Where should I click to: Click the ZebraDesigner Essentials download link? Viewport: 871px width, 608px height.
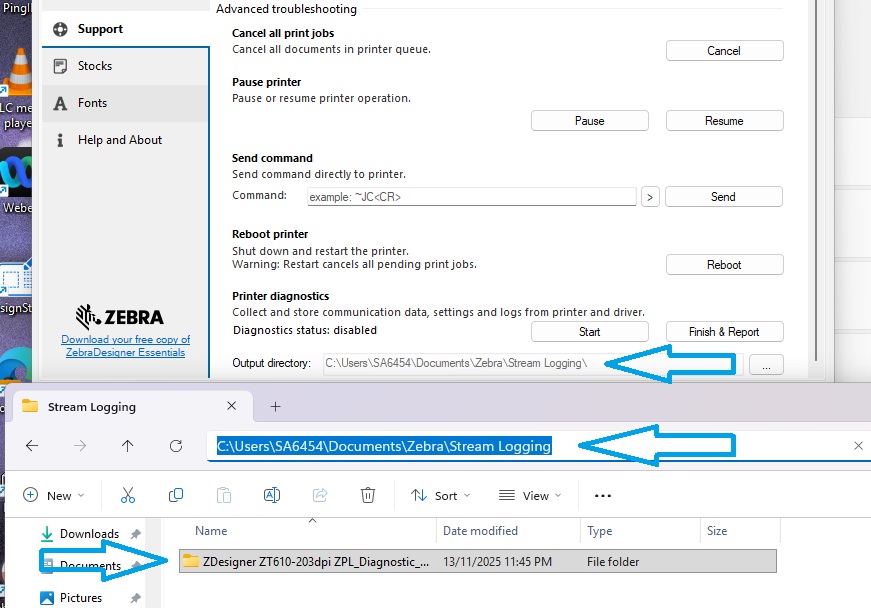126,346
